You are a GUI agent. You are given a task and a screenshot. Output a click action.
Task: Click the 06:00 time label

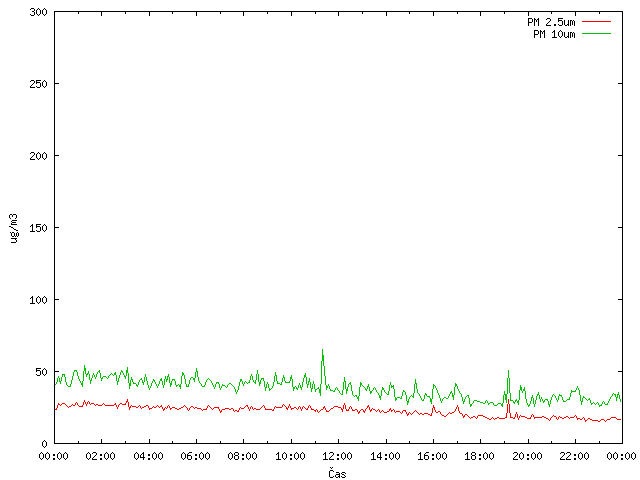point(196,456)
